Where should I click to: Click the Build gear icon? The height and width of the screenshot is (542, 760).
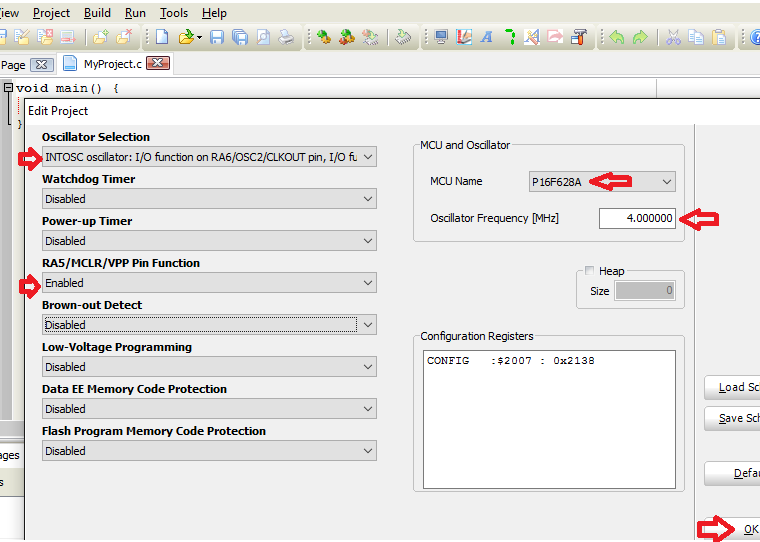click(x=323, y=37)
